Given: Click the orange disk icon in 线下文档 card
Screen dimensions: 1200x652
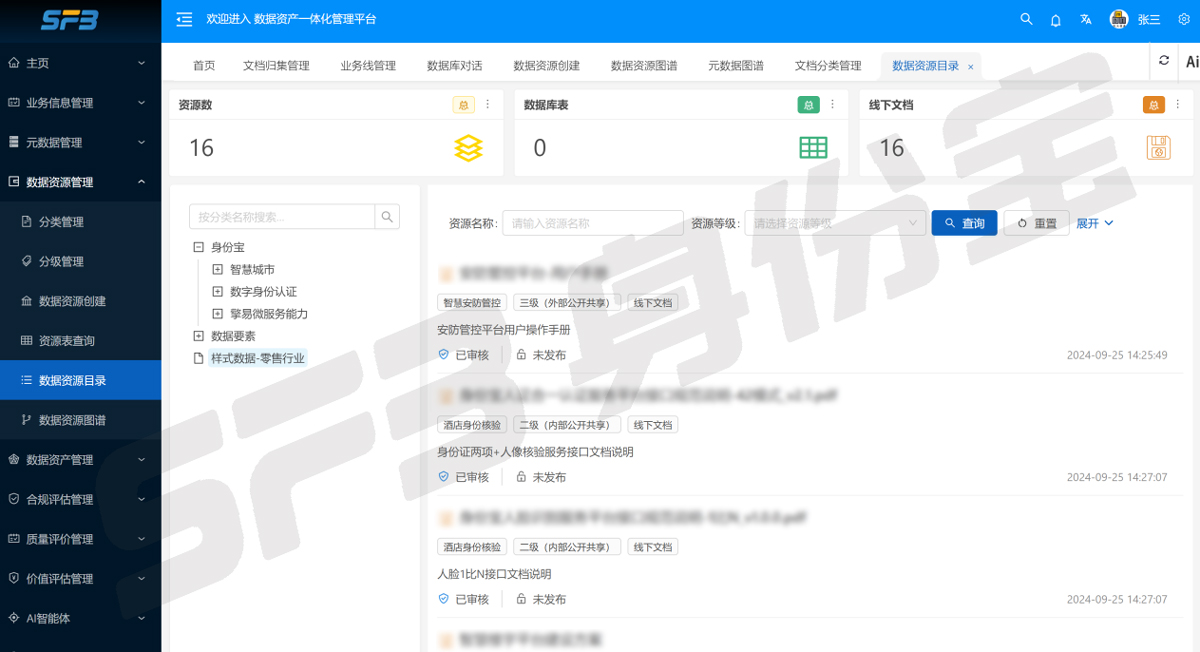Looking at the screenshot, I should tap(1158, 148).
